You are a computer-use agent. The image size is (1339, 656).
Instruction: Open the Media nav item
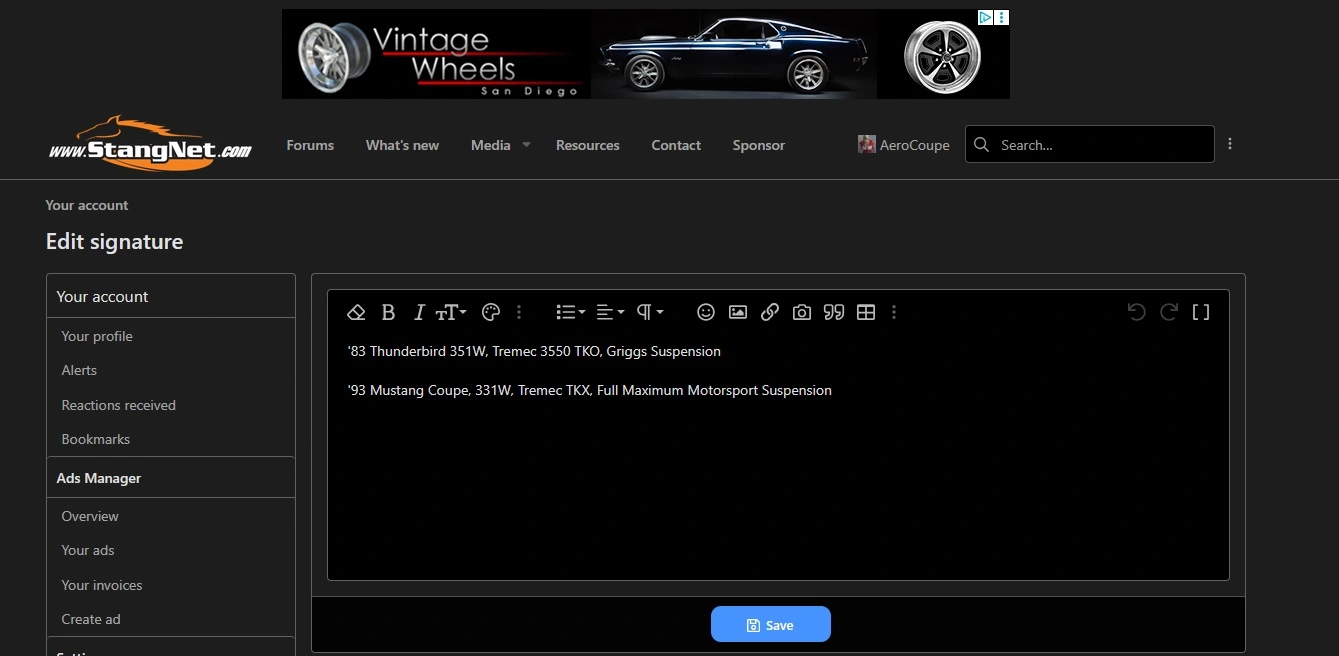pyautogui.click(x=491, y=145)
